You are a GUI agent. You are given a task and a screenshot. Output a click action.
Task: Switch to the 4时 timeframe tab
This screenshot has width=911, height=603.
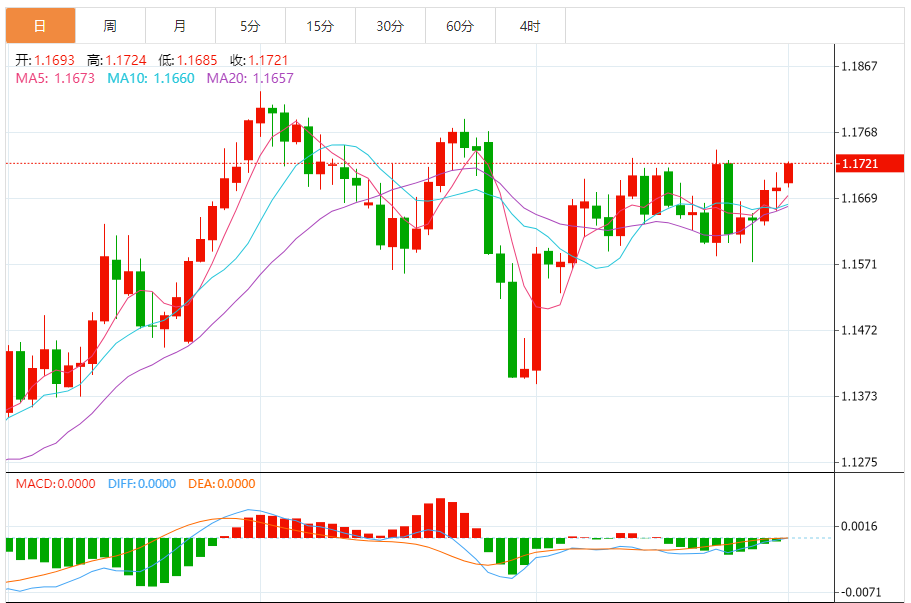tap(530, 26)
